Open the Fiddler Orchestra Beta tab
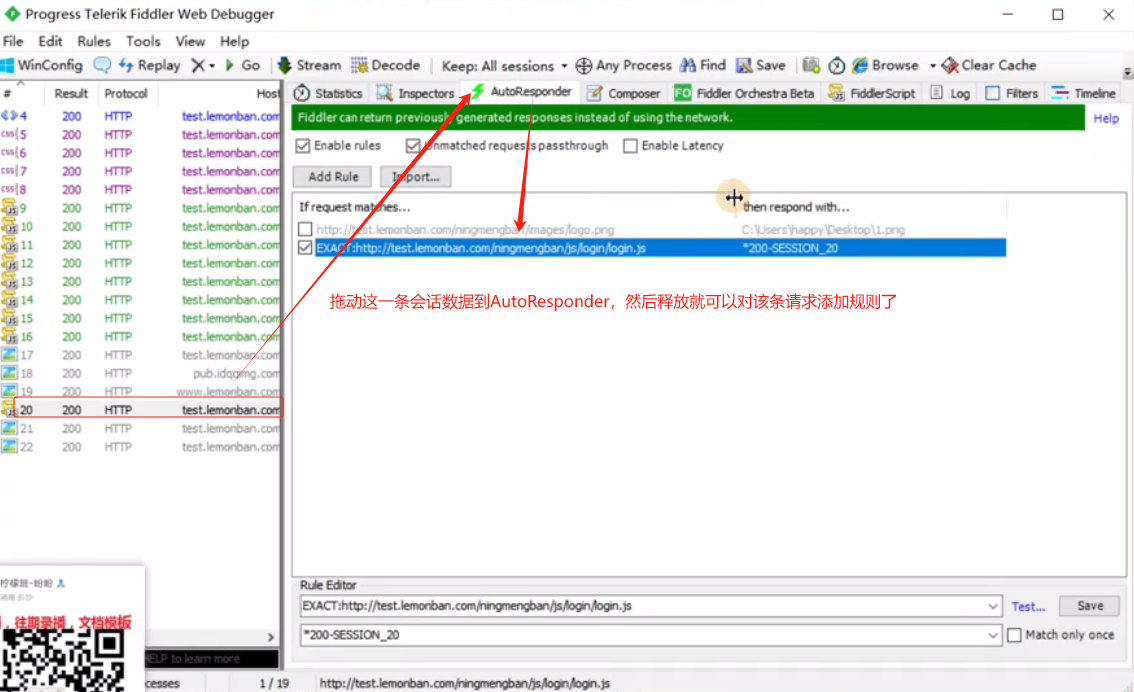The height and width of the screenshot is (692, 1134). coord(744,93)
